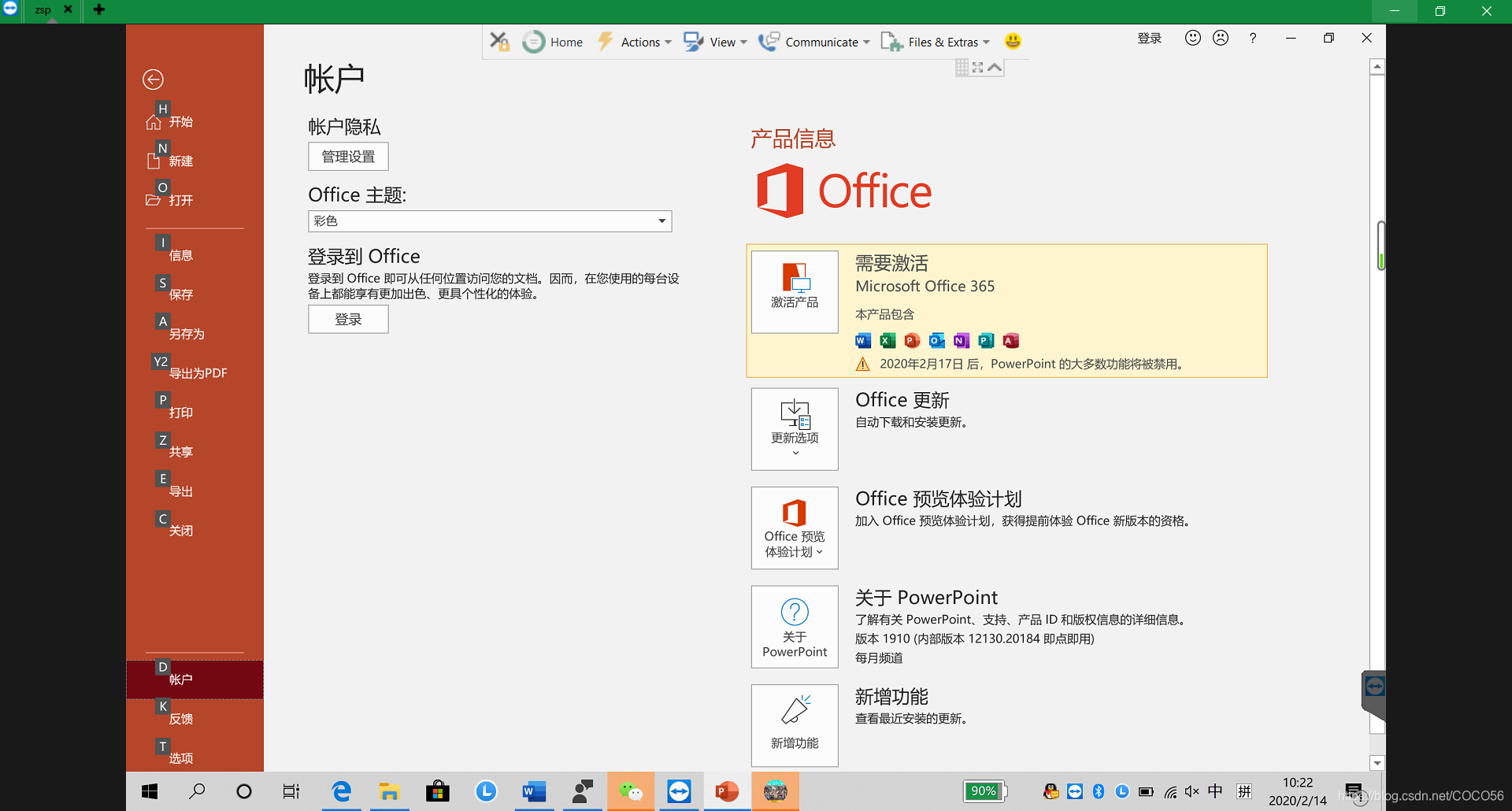Choose 另存为 (Save As) in the sidebar
1512x811 pixels.
(187, 334)
